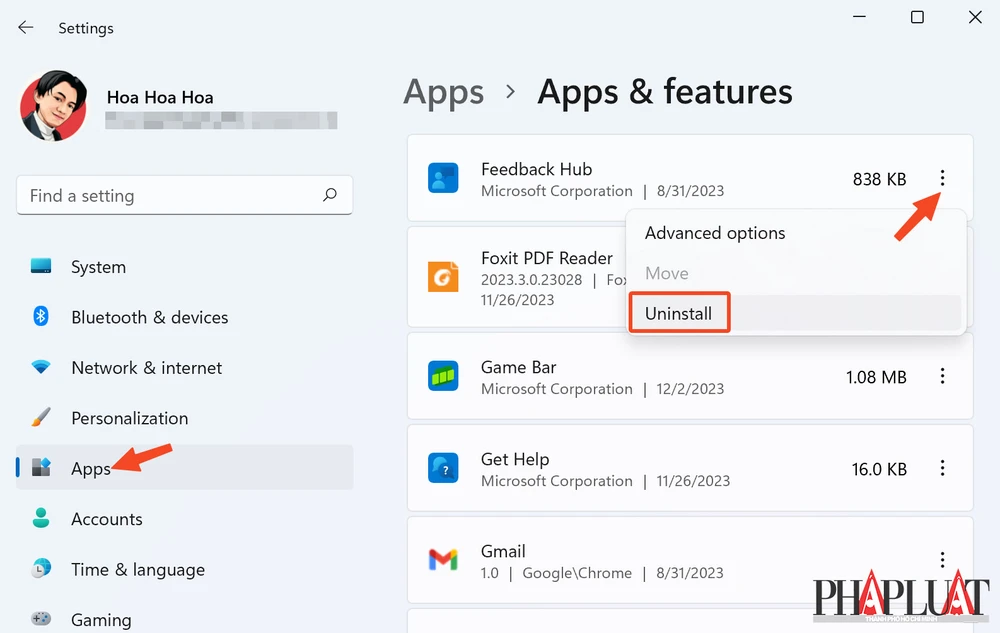This screenshot has width=1000, height=633.
Task: Click the search magnifier icon
Action: (x=330, y=196)
